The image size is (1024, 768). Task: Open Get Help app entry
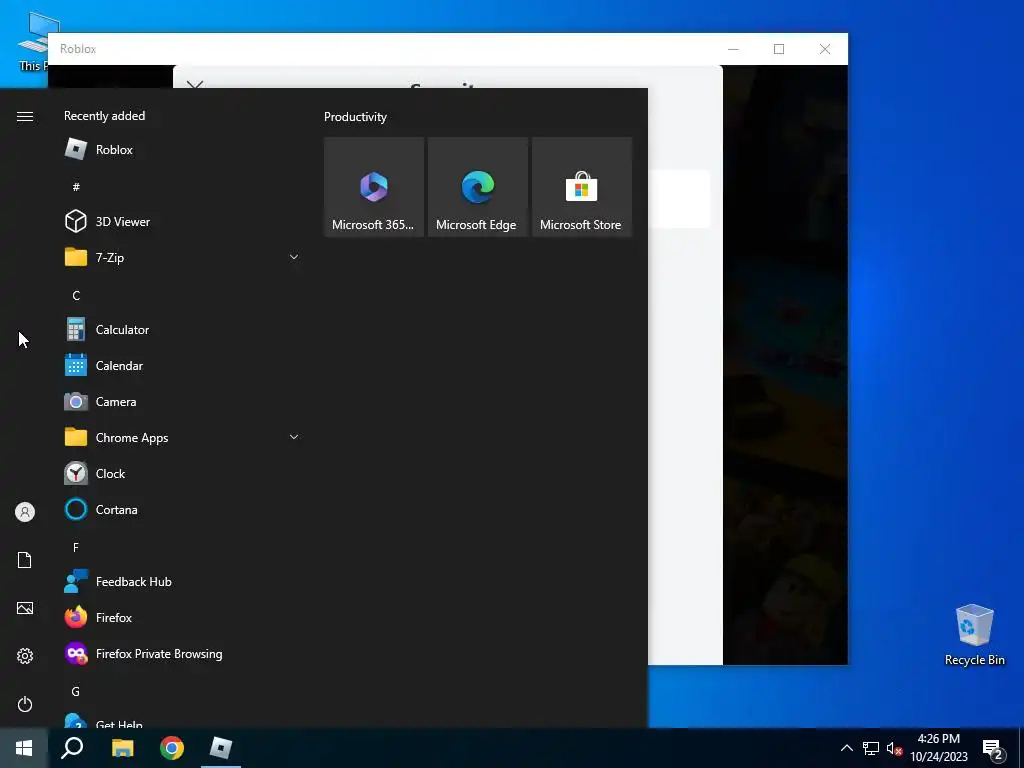tap(182, 720)
